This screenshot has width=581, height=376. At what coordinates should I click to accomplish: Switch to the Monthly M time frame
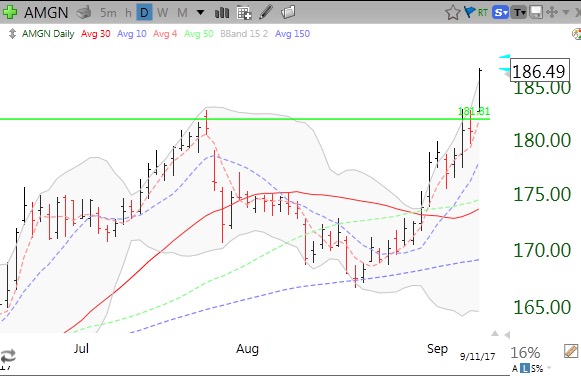(x=182, y=13)
